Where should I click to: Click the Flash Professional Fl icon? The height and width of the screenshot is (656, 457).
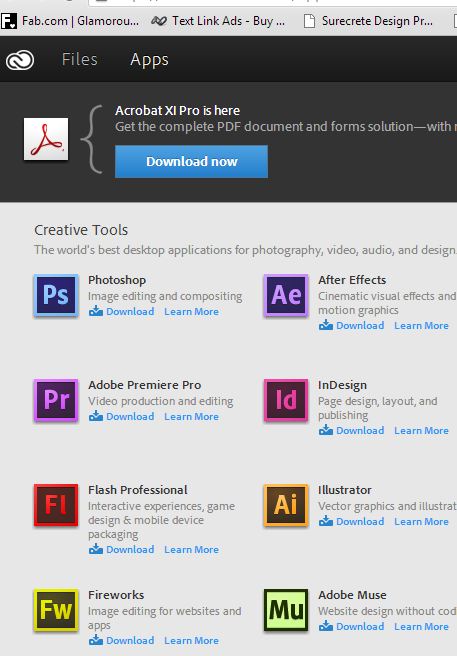(x=56, y=505)
